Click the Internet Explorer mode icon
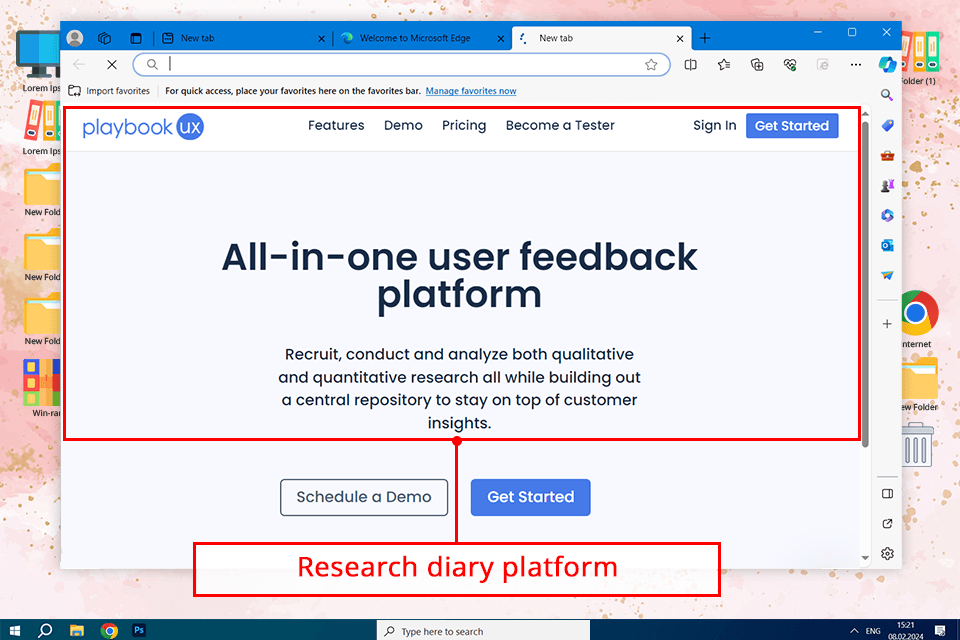Viewport: 960px width, 640px height. pyautogui.click(x=823, y=64)
